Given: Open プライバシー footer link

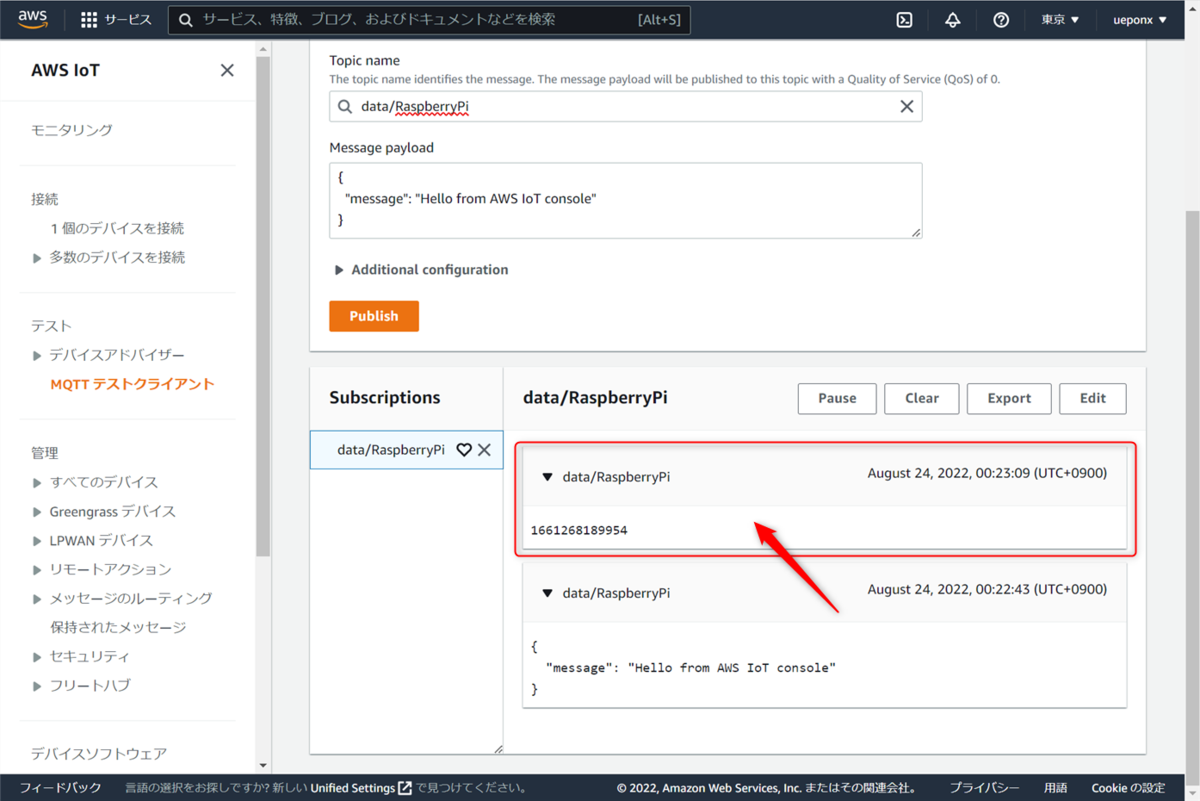Looking at the screenshot, I should pos(985,788).
